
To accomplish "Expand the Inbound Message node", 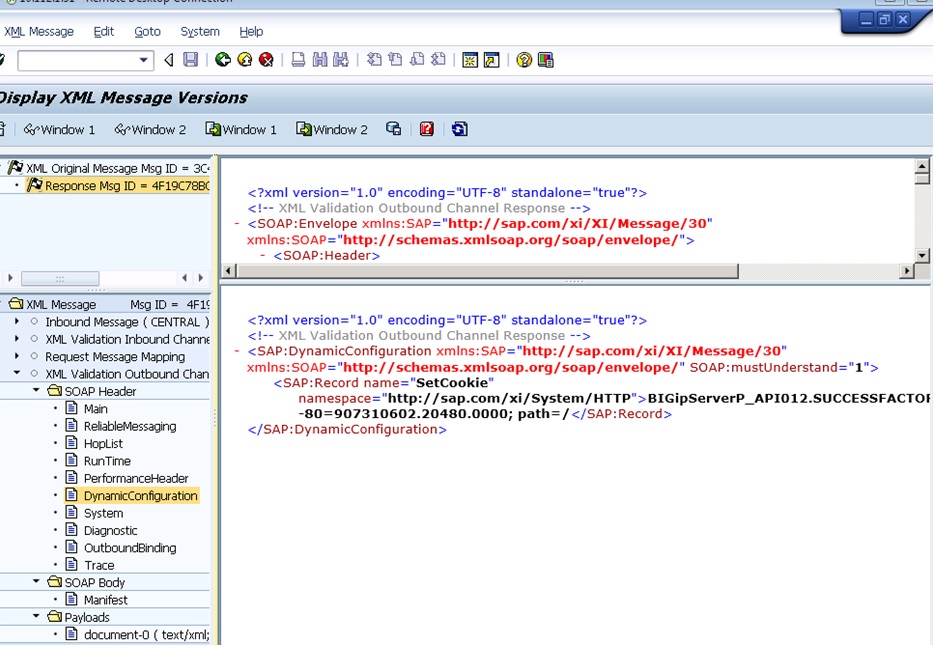I will [17, 321].
